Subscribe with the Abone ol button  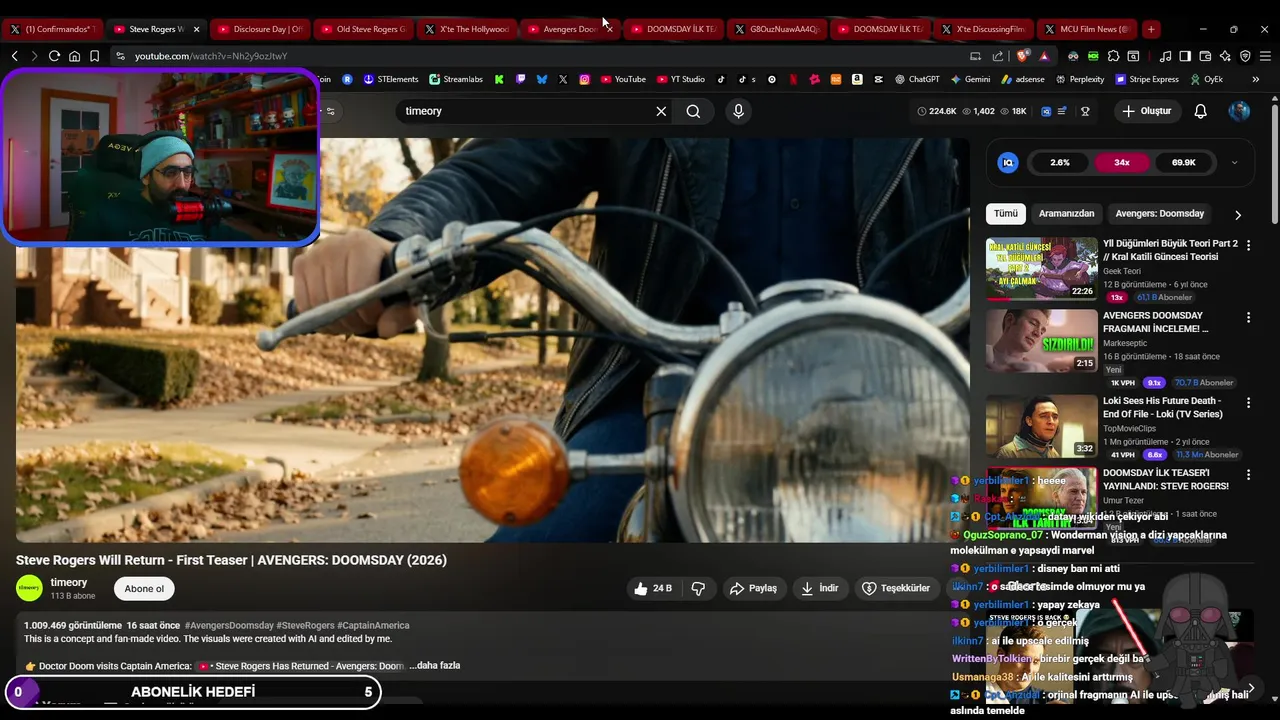point(144,589)
